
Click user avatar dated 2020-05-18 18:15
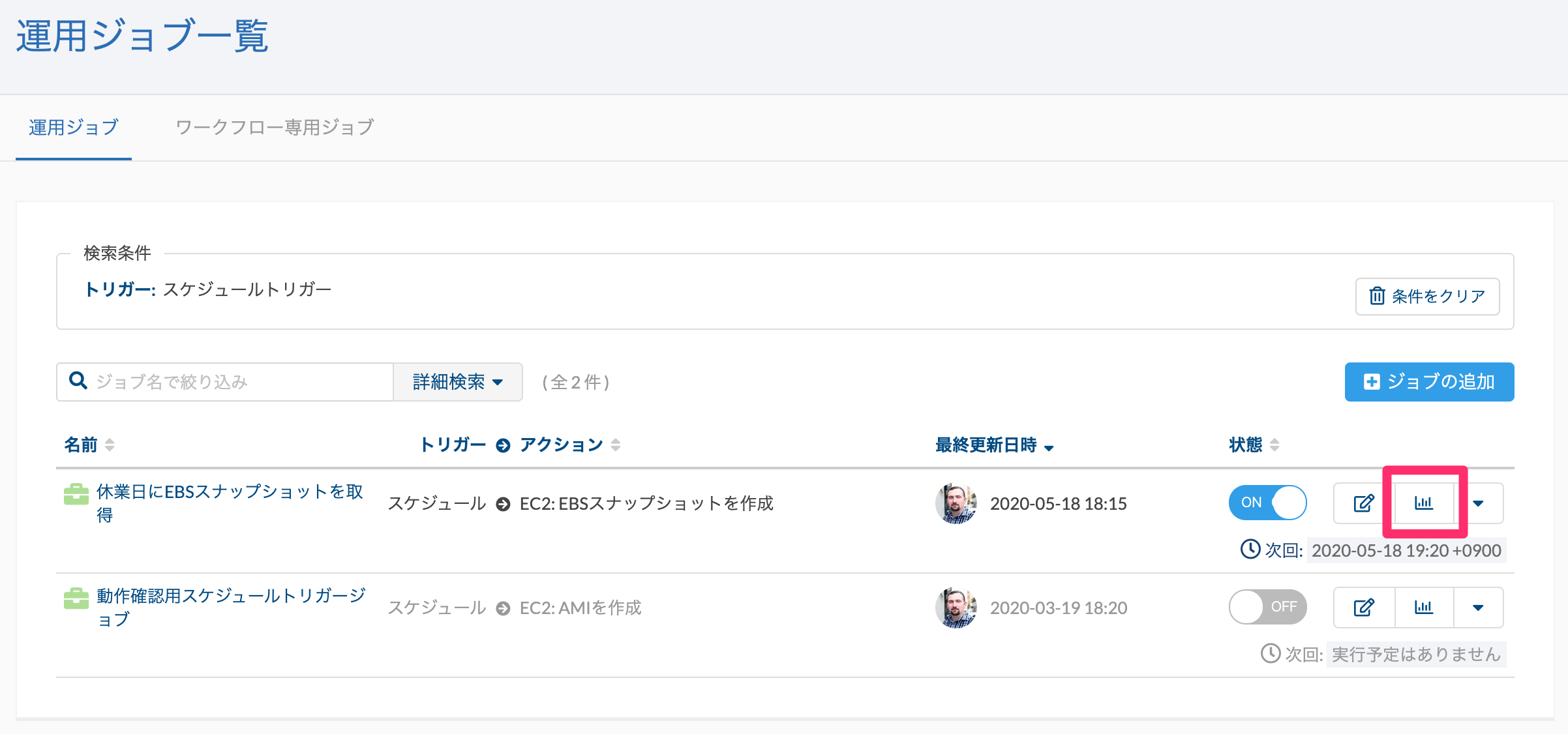click(x=956, y=503)
